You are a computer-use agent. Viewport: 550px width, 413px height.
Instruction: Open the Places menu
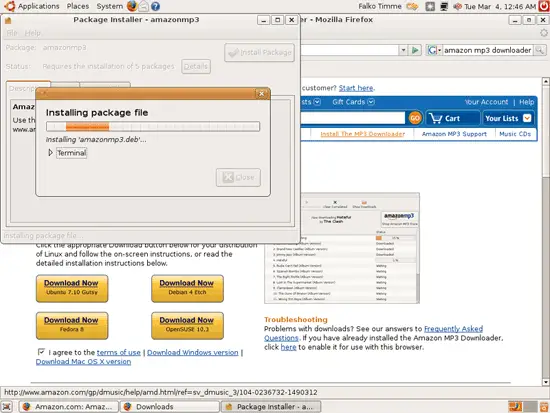click(78, 6)
